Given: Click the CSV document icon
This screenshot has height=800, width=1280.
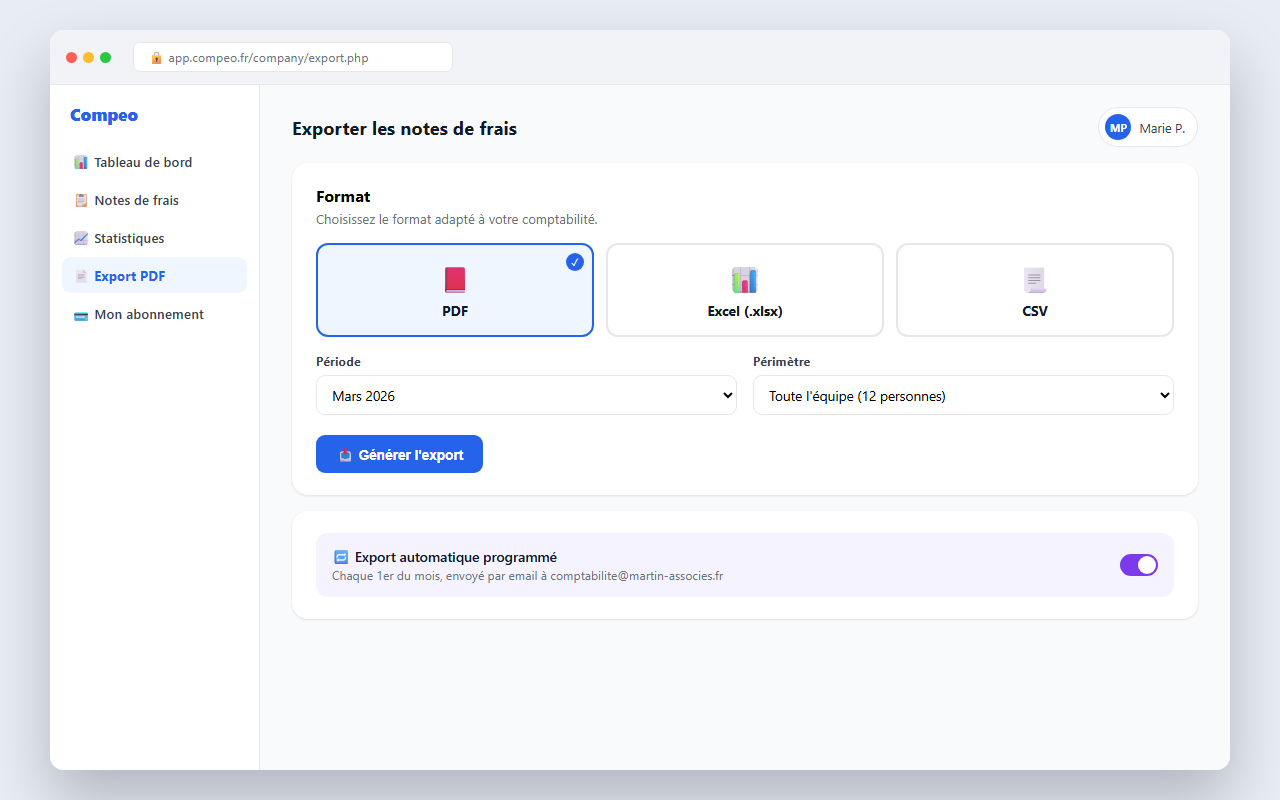Looking at the screenshot, I should [x=1035, y=280].
